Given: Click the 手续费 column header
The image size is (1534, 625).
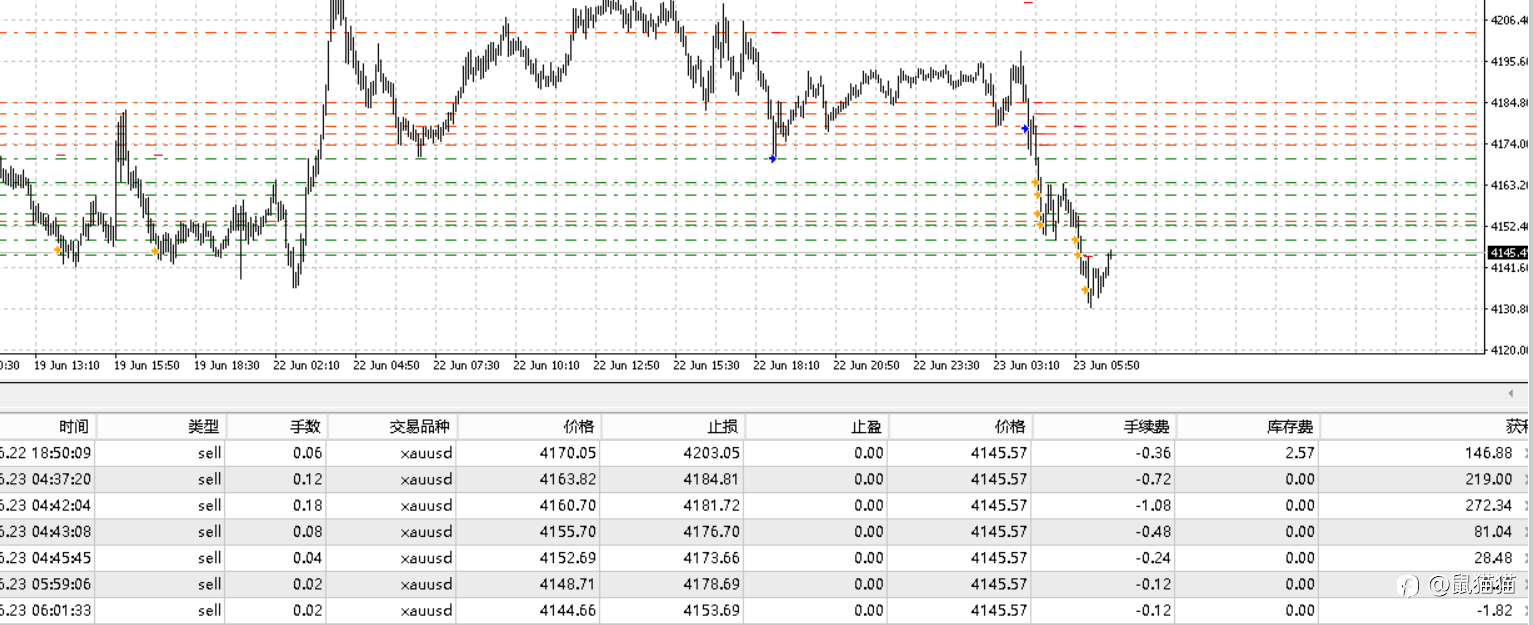Looking at the screenshot, I should click(1104, 427).
